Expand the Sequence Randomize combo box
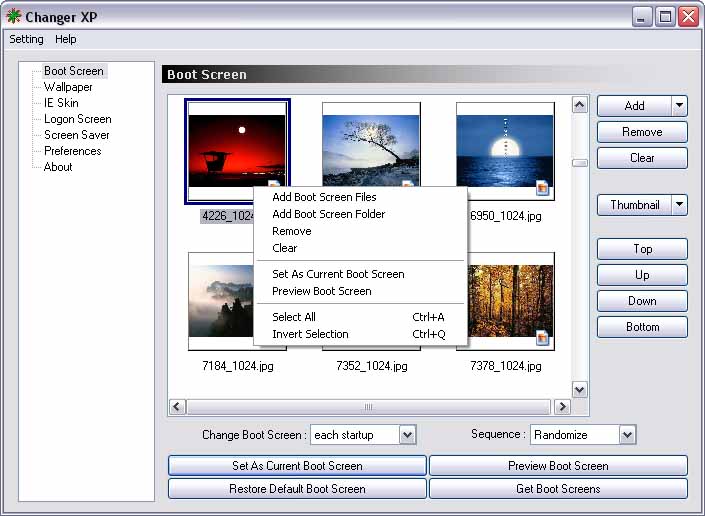The width and height of the screenshot is (705, 516). [627, 435]
